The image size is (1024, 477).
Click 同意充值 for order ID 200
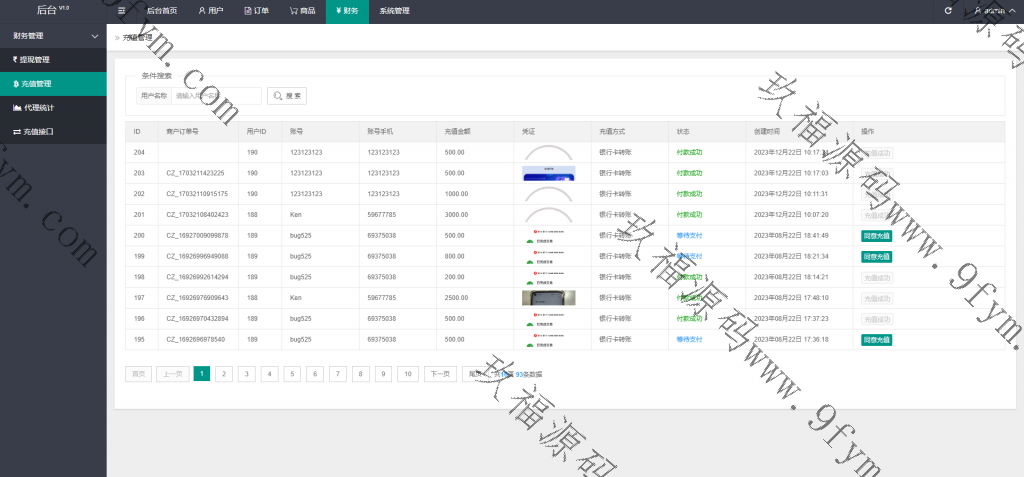[876, 236]
